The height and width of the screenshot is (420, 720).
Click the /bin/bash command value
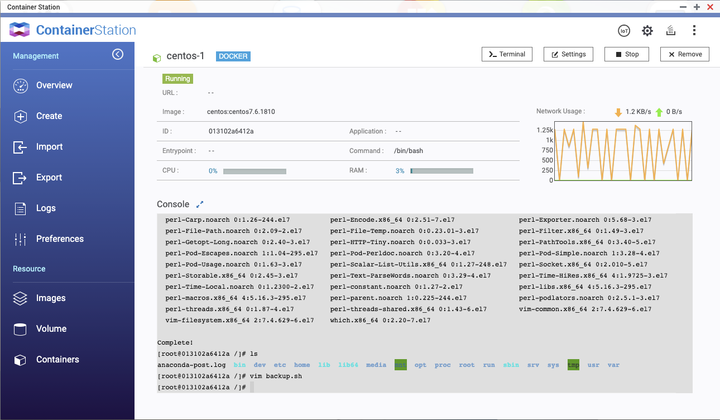tap(408, 151)
